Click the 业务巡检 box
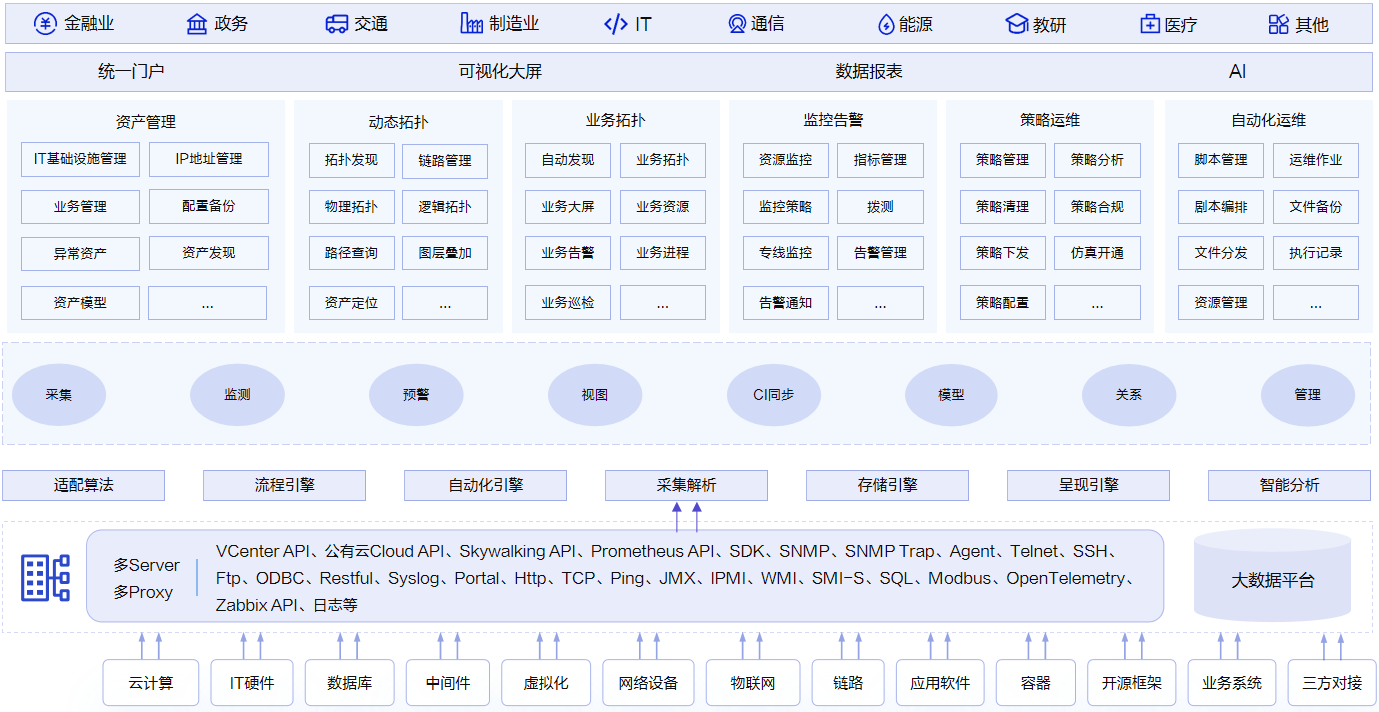Viewport: 1379px width, 712px height. click(x=568, y=302)
